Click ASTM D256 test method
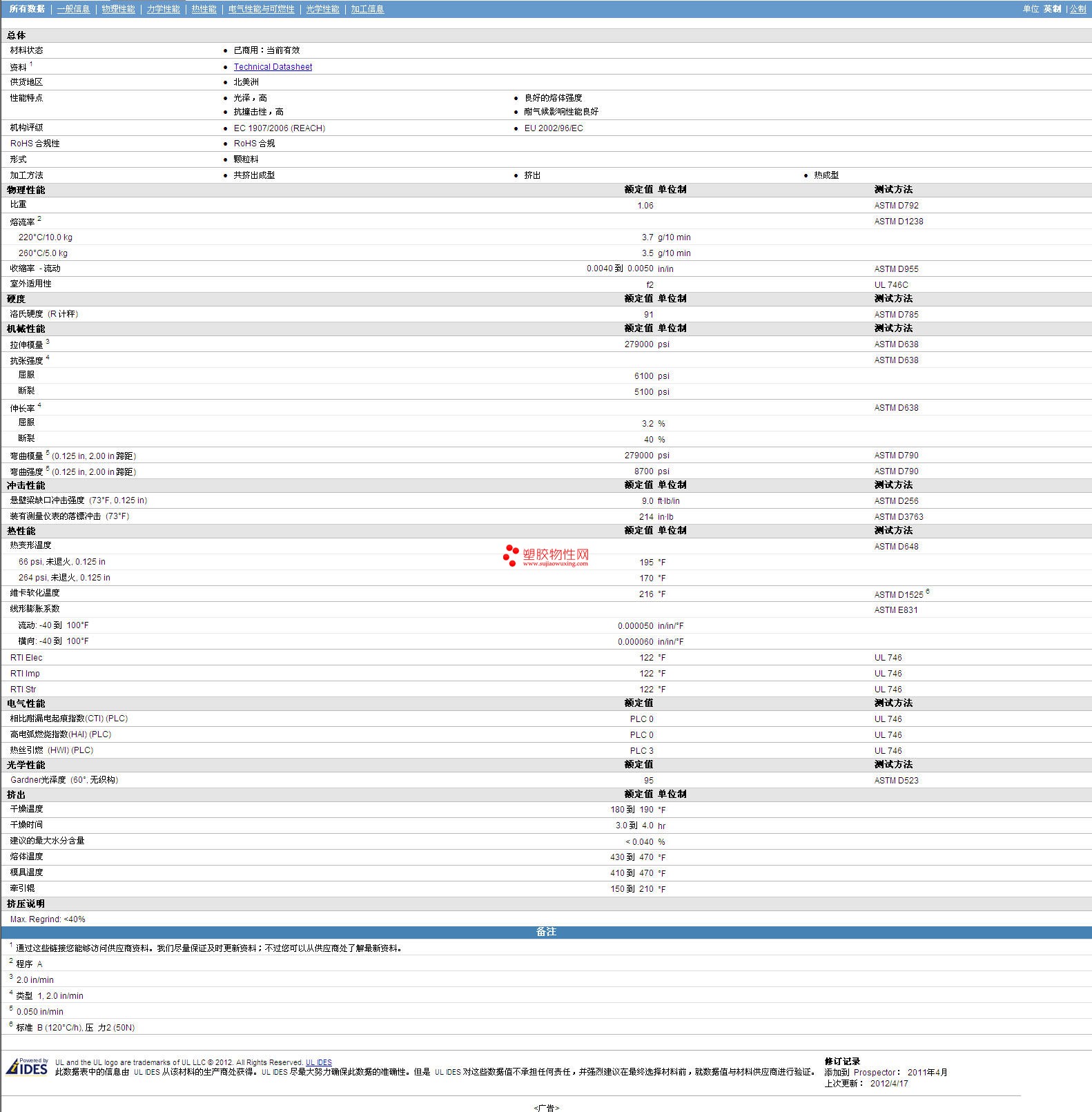Screen dimensions: 1092x1112 click(896, 501)
